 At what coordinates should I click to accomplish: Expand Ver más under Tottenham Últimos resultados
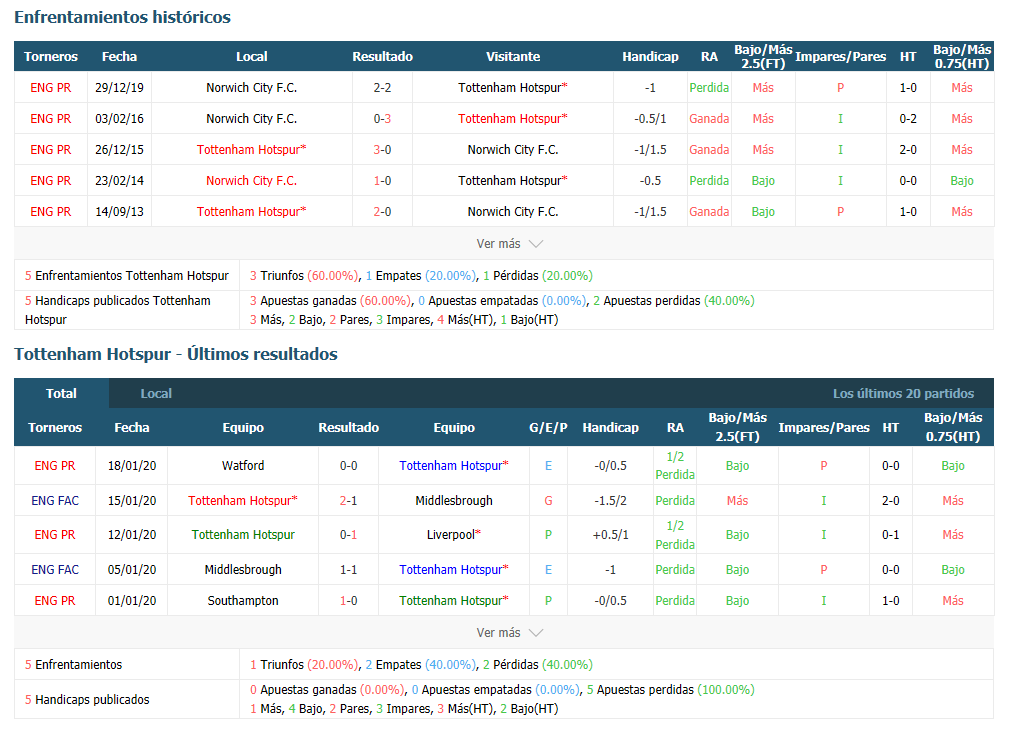coord(509,633)
